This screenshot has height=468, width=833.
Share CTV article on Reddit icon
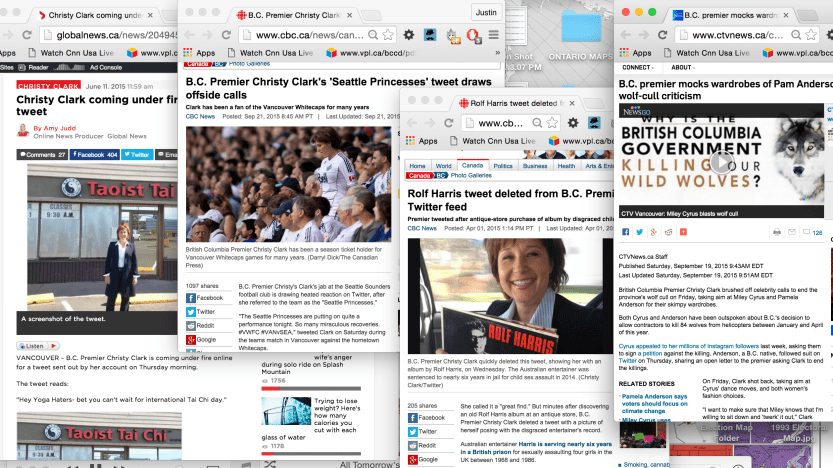pyautogui.click(x=668, y=232)
